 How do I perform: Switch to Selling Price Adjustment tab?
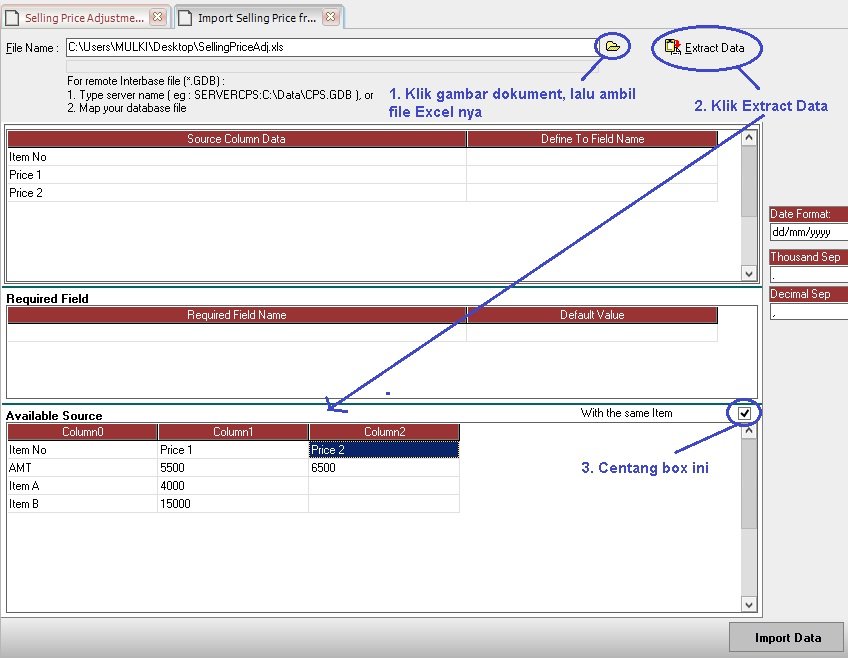[84, 18]
